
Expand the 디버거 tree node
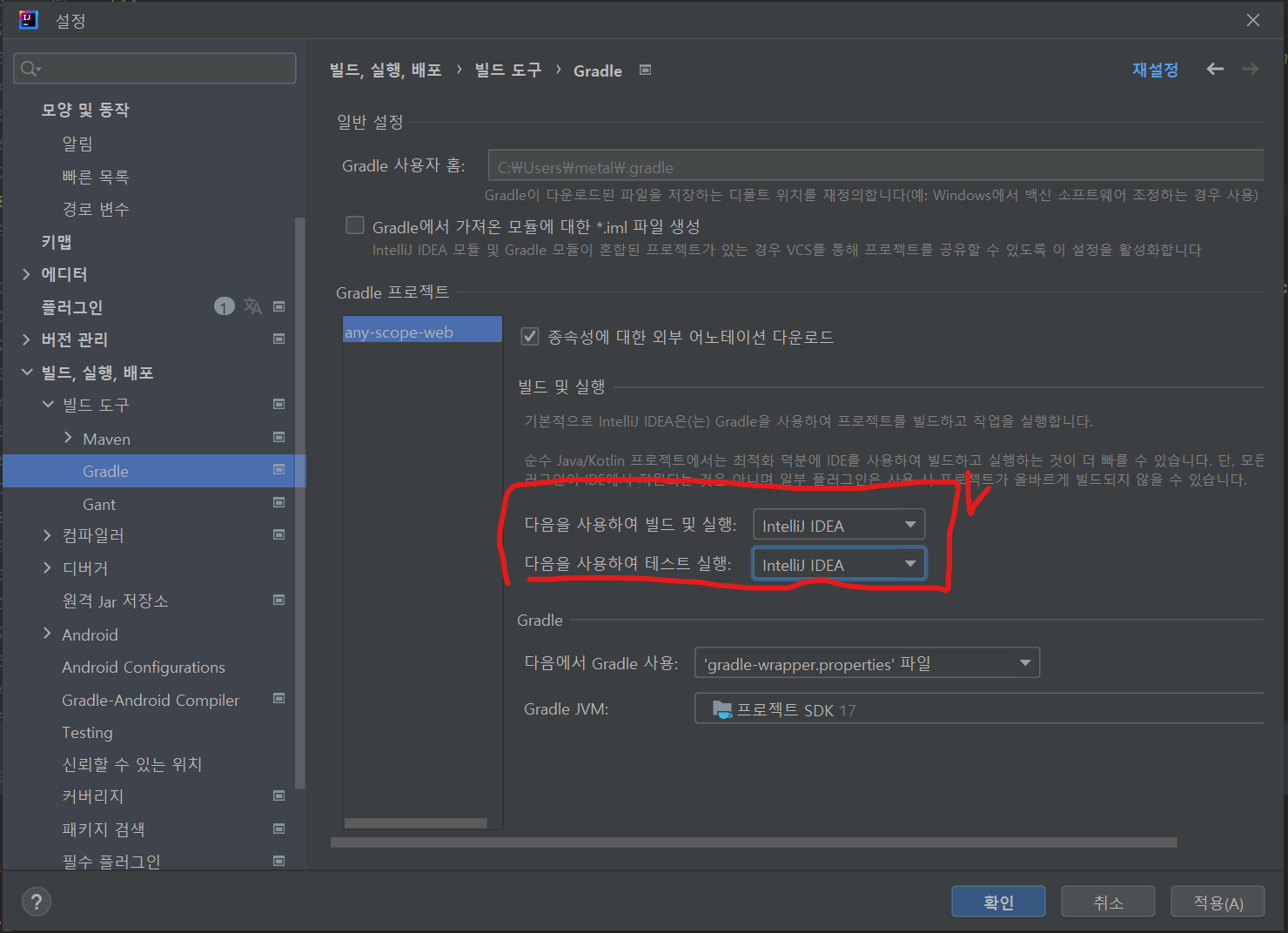pyautogui.click(x=47, y=567)
